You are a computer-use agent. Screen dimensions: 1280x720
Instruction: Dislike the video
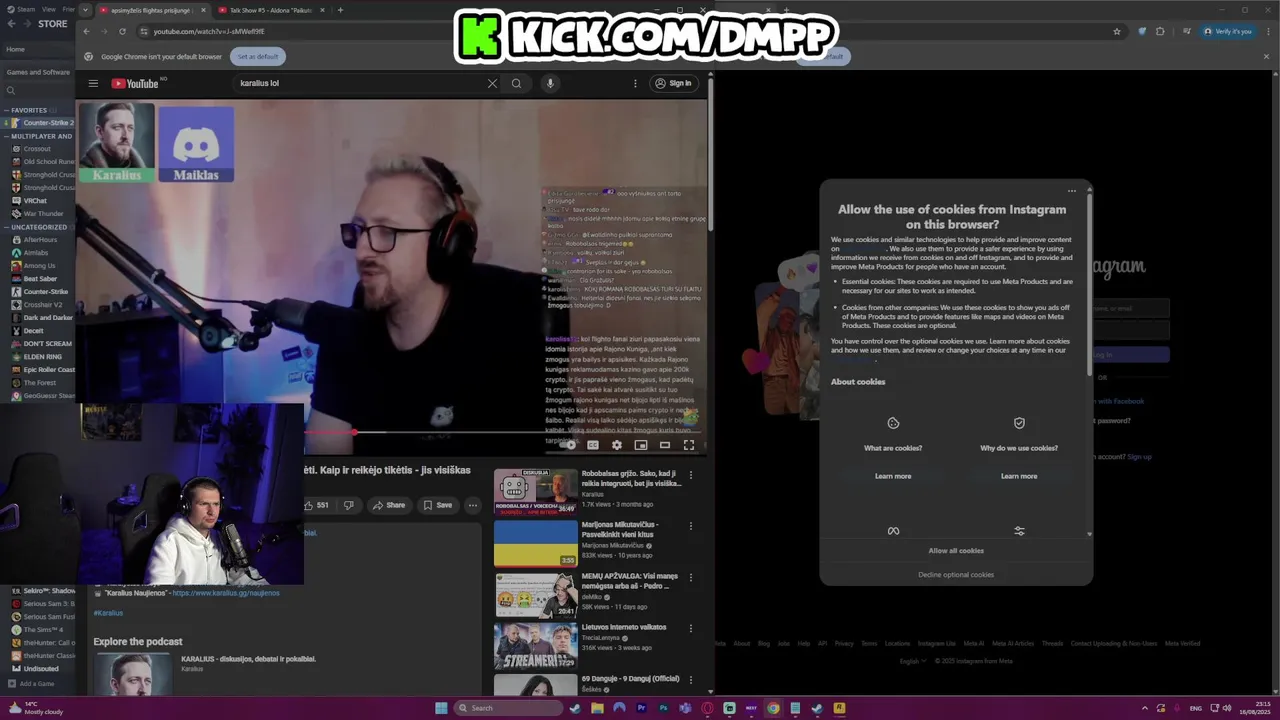click(348, 505)
